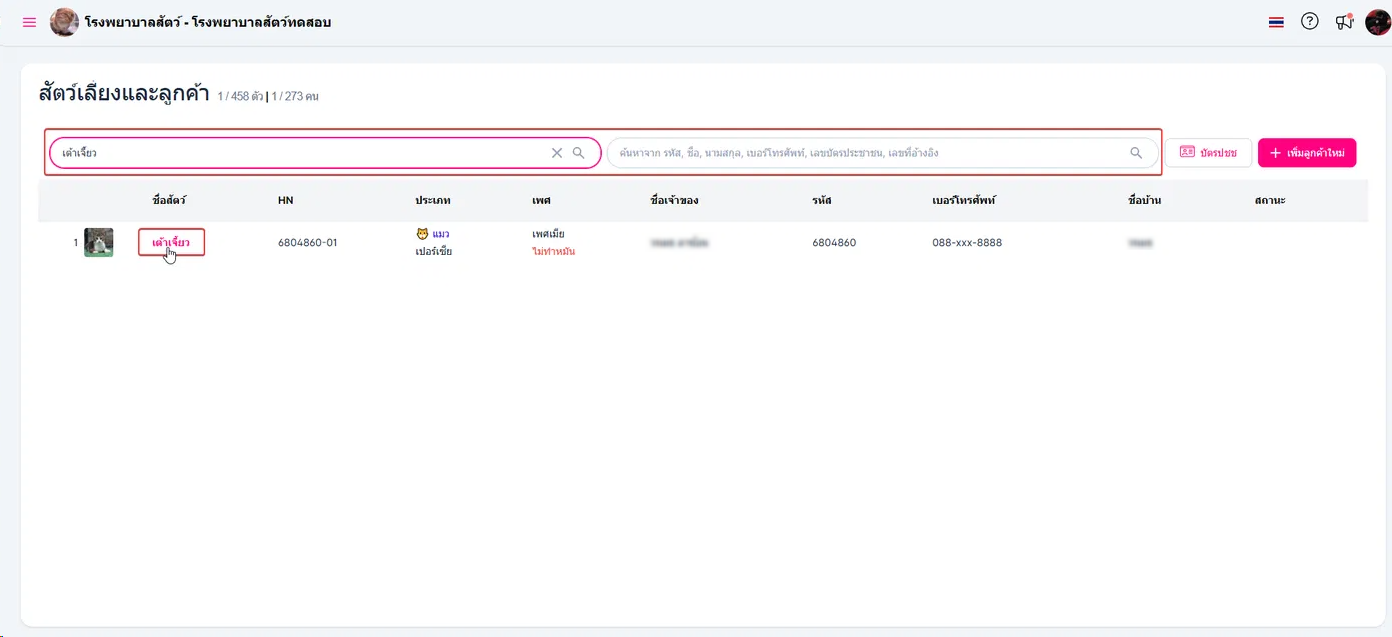Click the hospital logo avatar
Viewport: 1392px width, 637px height.
coord(64,22)
